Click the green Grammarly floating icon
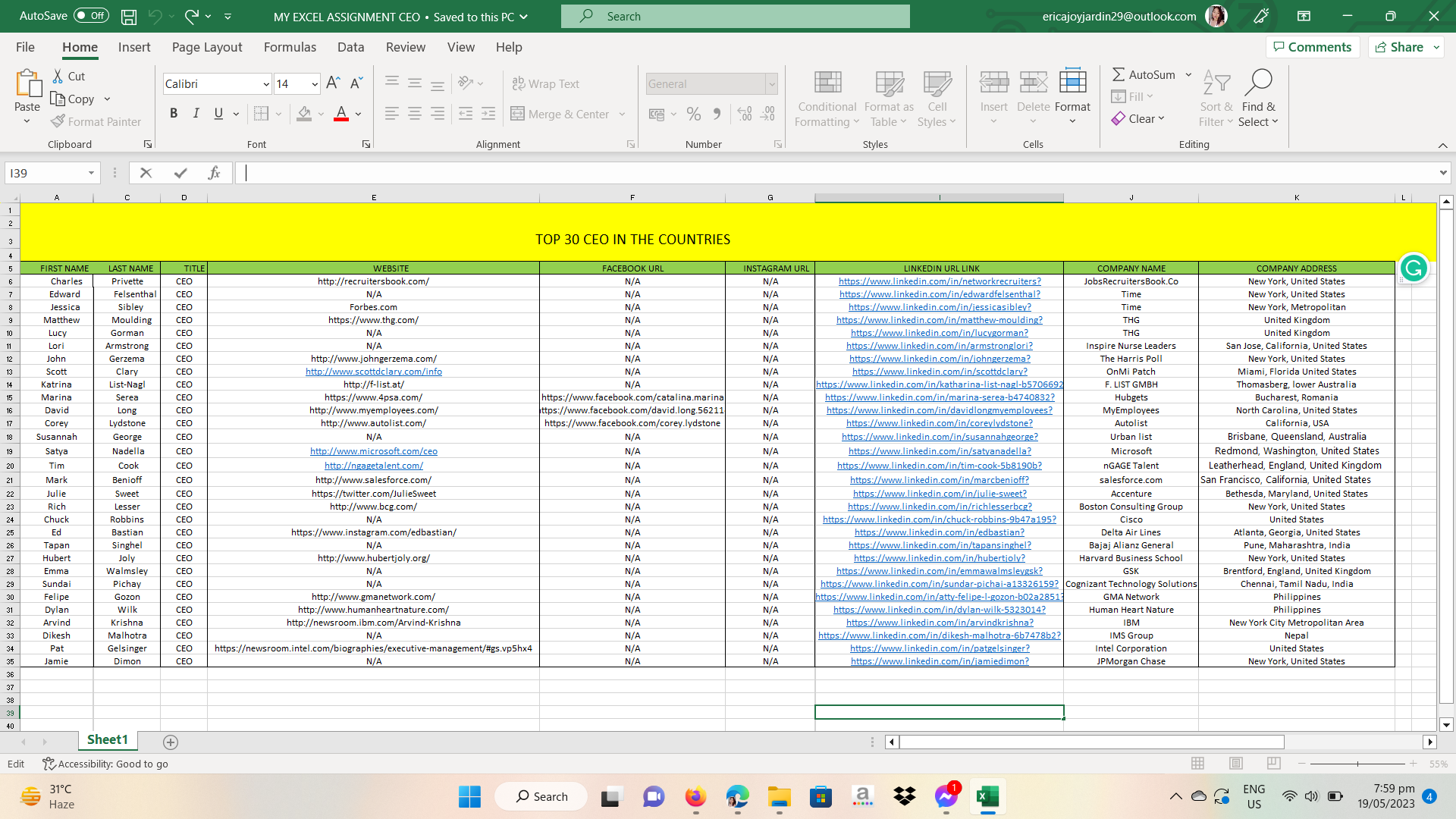The image size is (1456, 819). (x=1414, y=268)
